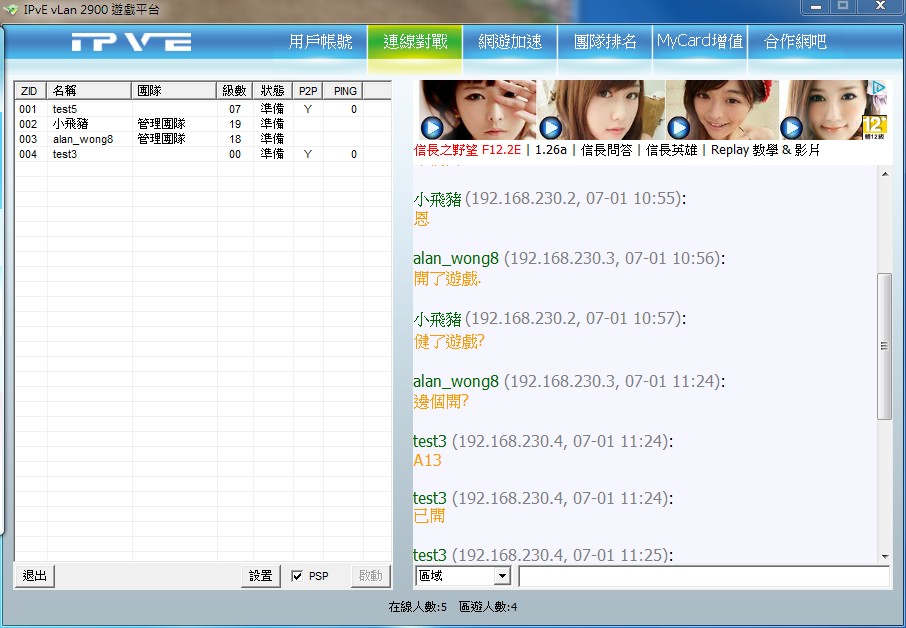
Task: Open the 信長之野望 F12.2E link
Action: tap(467, 150)
